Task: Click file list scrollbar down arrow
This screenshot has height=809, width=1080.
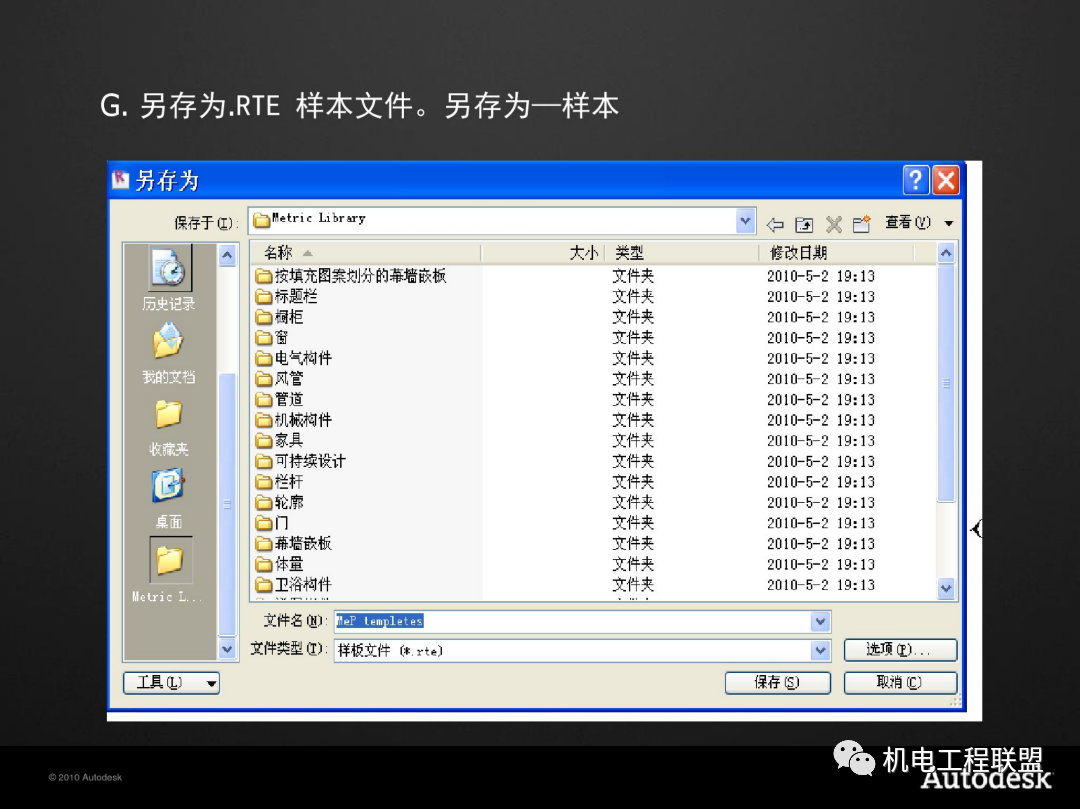Action: coord(946,588)
